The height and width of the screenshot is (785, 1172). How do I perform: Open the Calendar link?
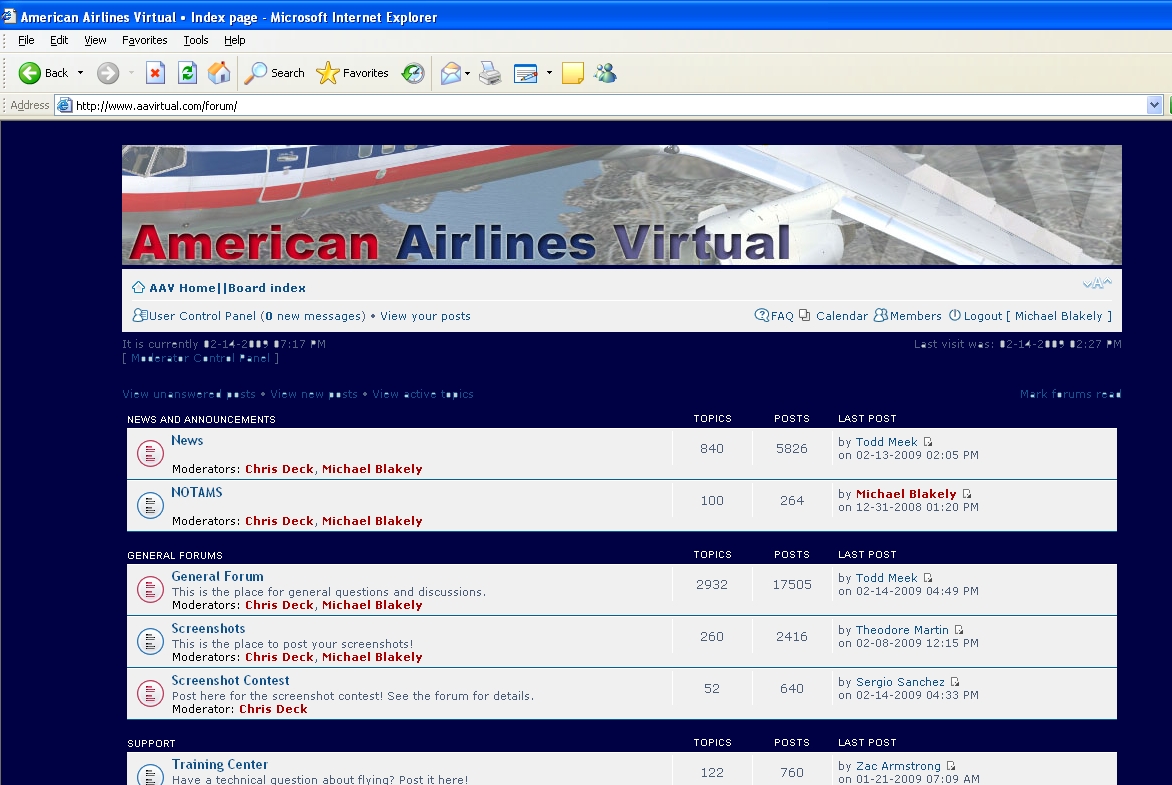[842, 316]
